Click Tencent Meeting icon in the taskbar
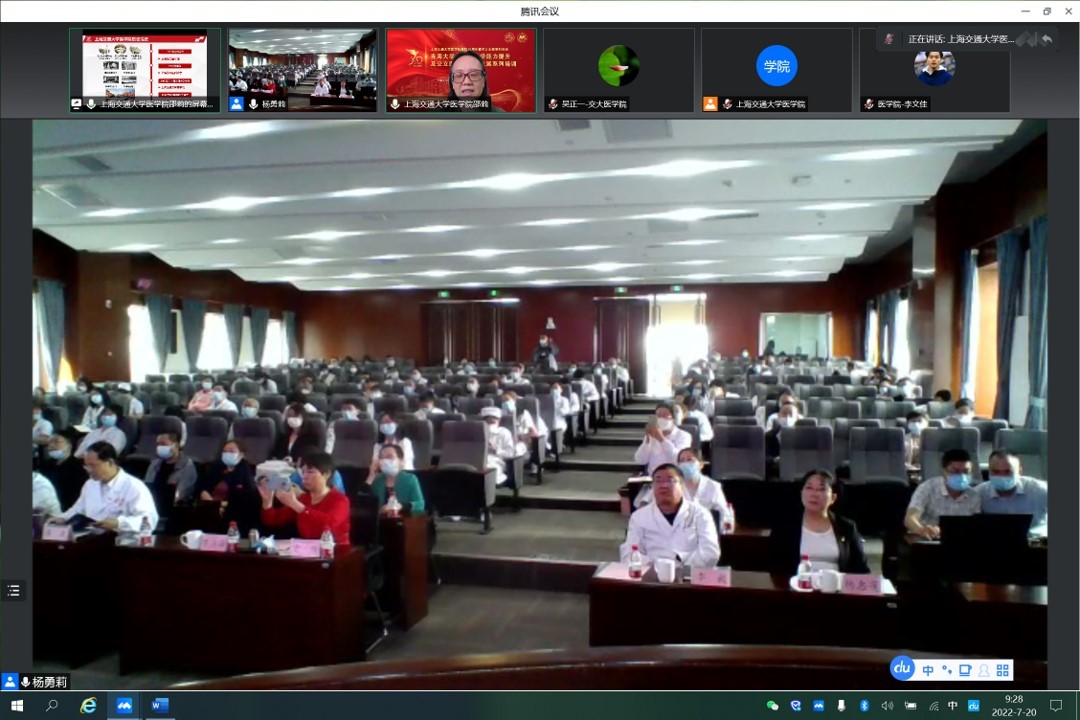The height and width of the screenshot is (720, 1080). tap(124, 705)
